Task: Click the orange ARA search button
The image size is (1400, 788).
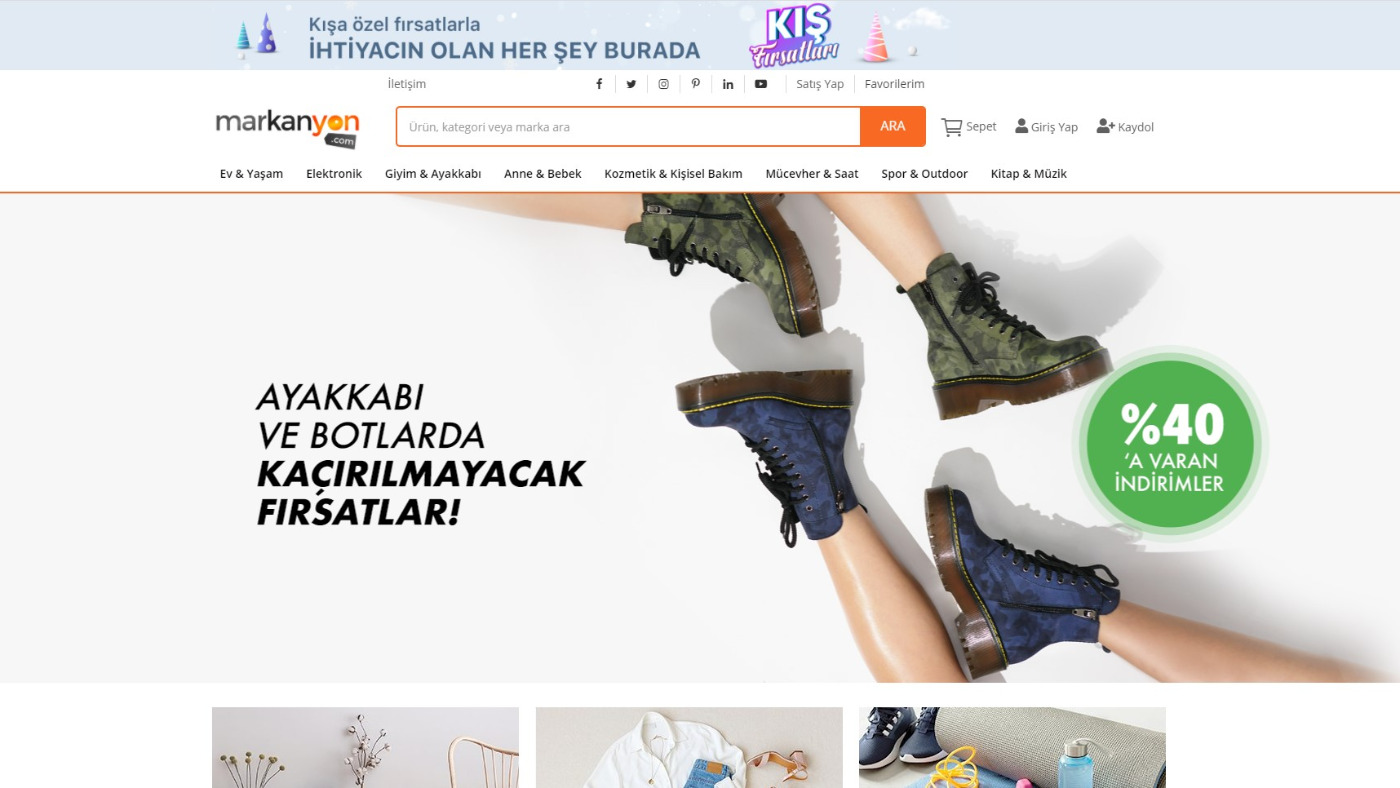Action: pyautogui.click(x=892, y=126)
